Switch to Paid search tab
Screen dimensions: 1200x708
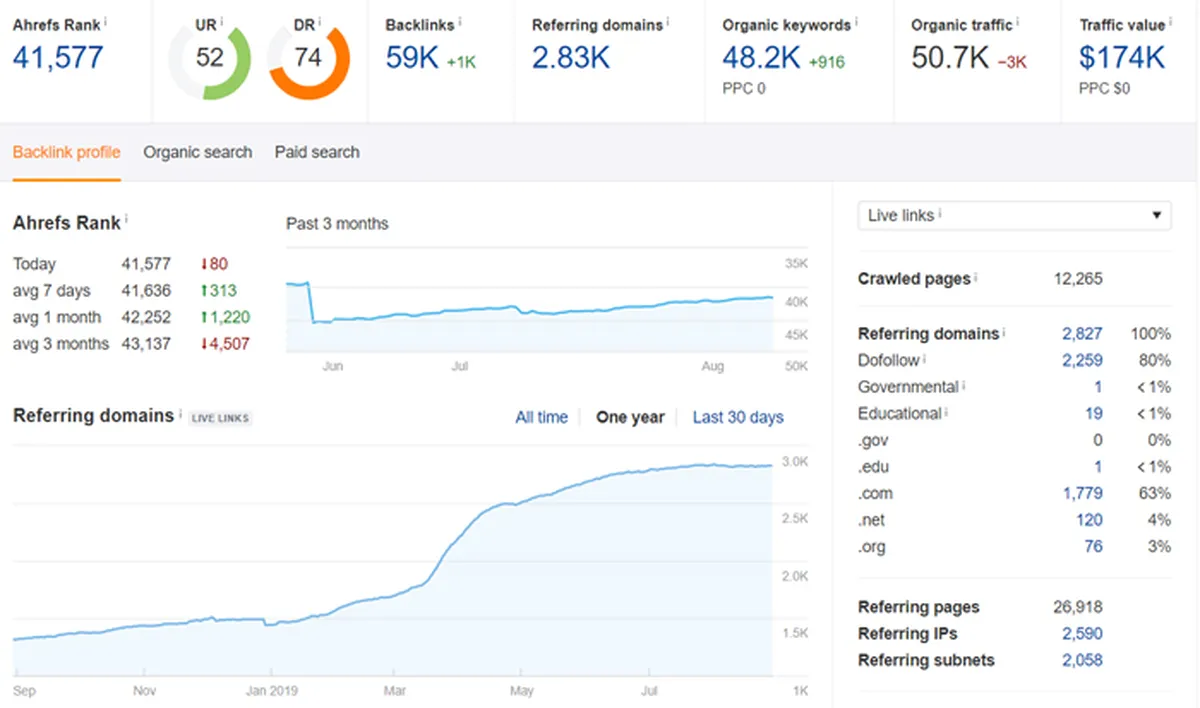pos(317,152)
